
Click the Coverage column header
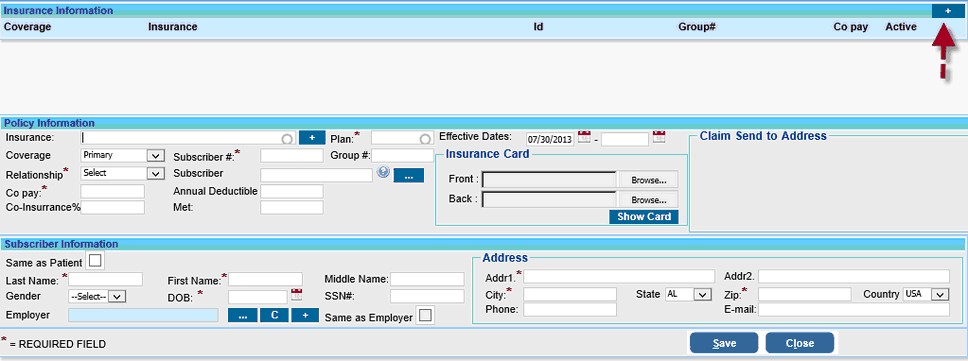28,27
